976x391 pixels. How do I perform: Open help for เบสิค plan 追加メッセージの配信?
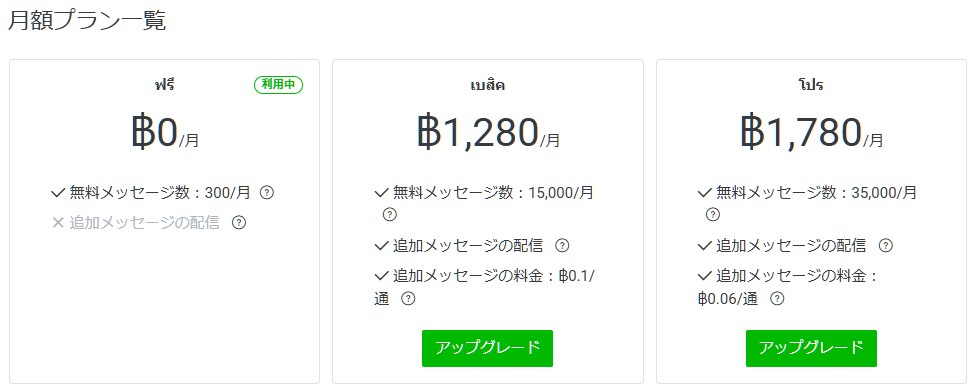[562, 245]
